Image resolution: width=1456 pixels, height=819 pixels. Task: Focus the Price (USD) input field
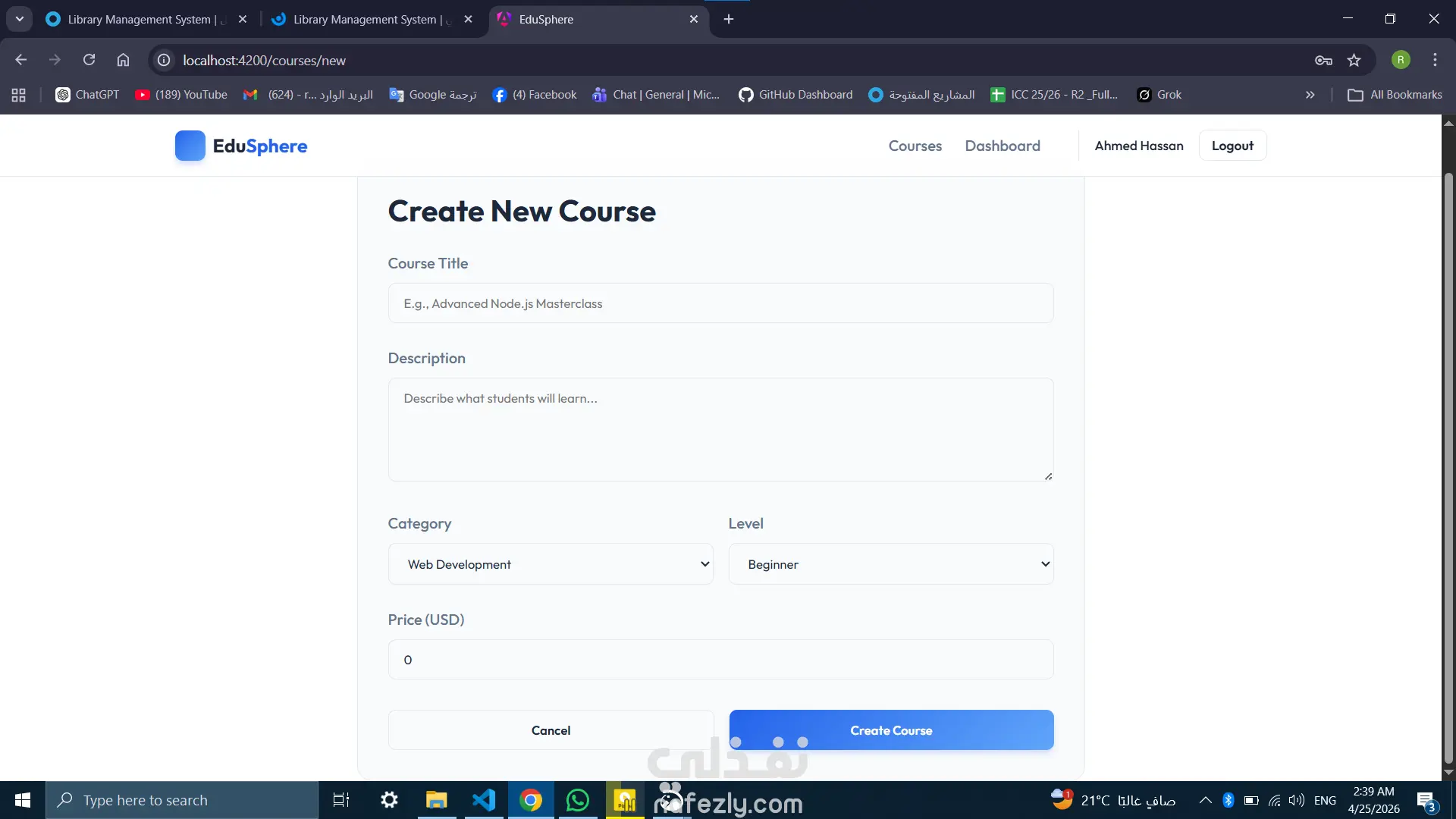tap(720, 660)
